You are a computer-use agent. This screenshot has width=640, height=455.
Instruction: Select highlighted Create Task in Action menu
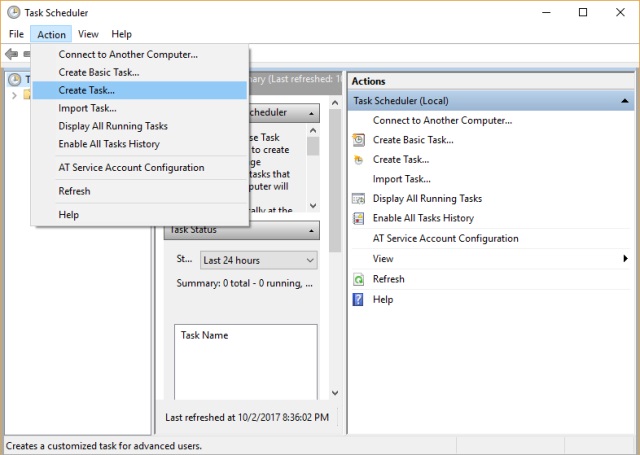point(140,90)
